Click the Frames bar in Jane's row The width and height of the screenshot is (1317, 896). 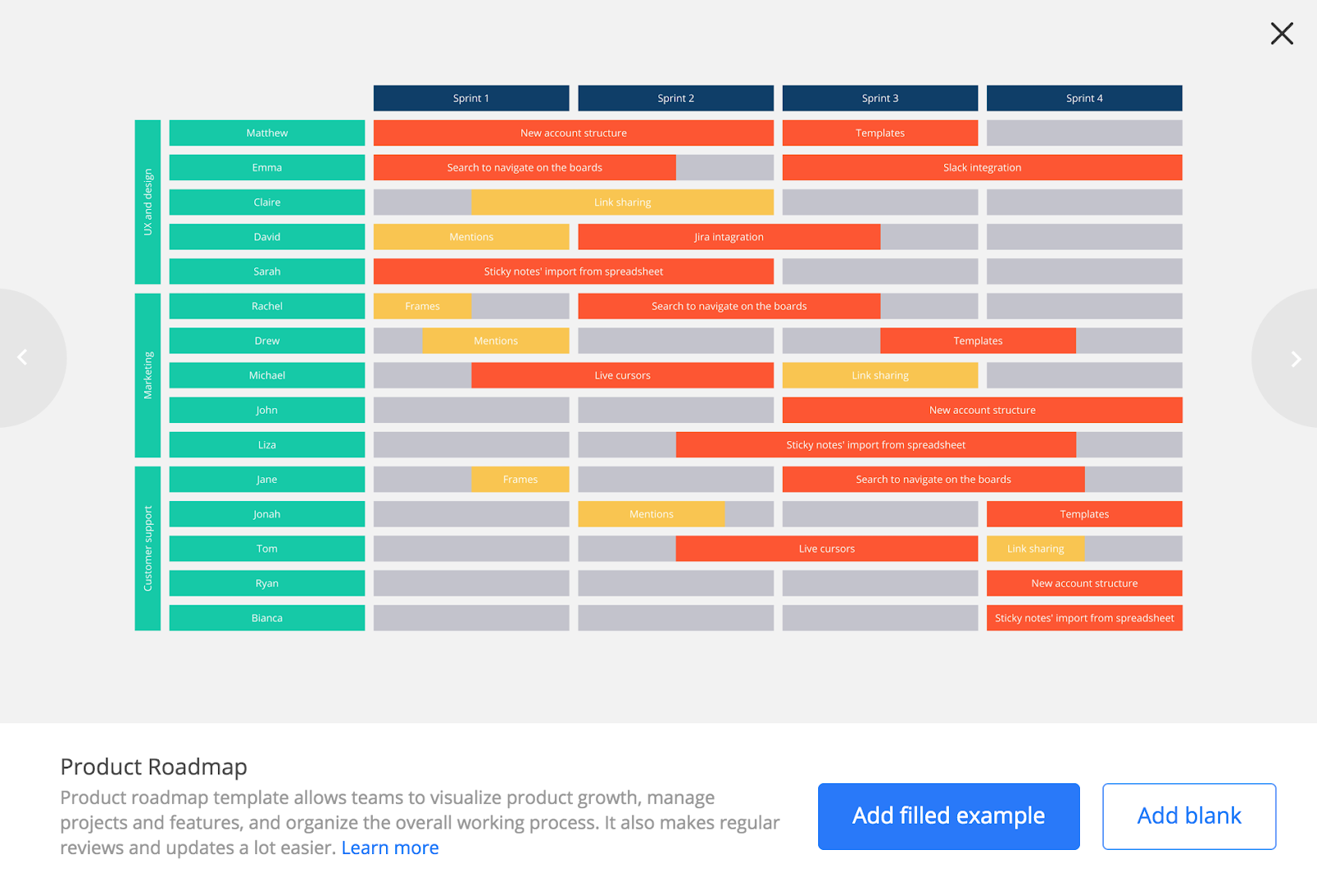coord(520,479)
